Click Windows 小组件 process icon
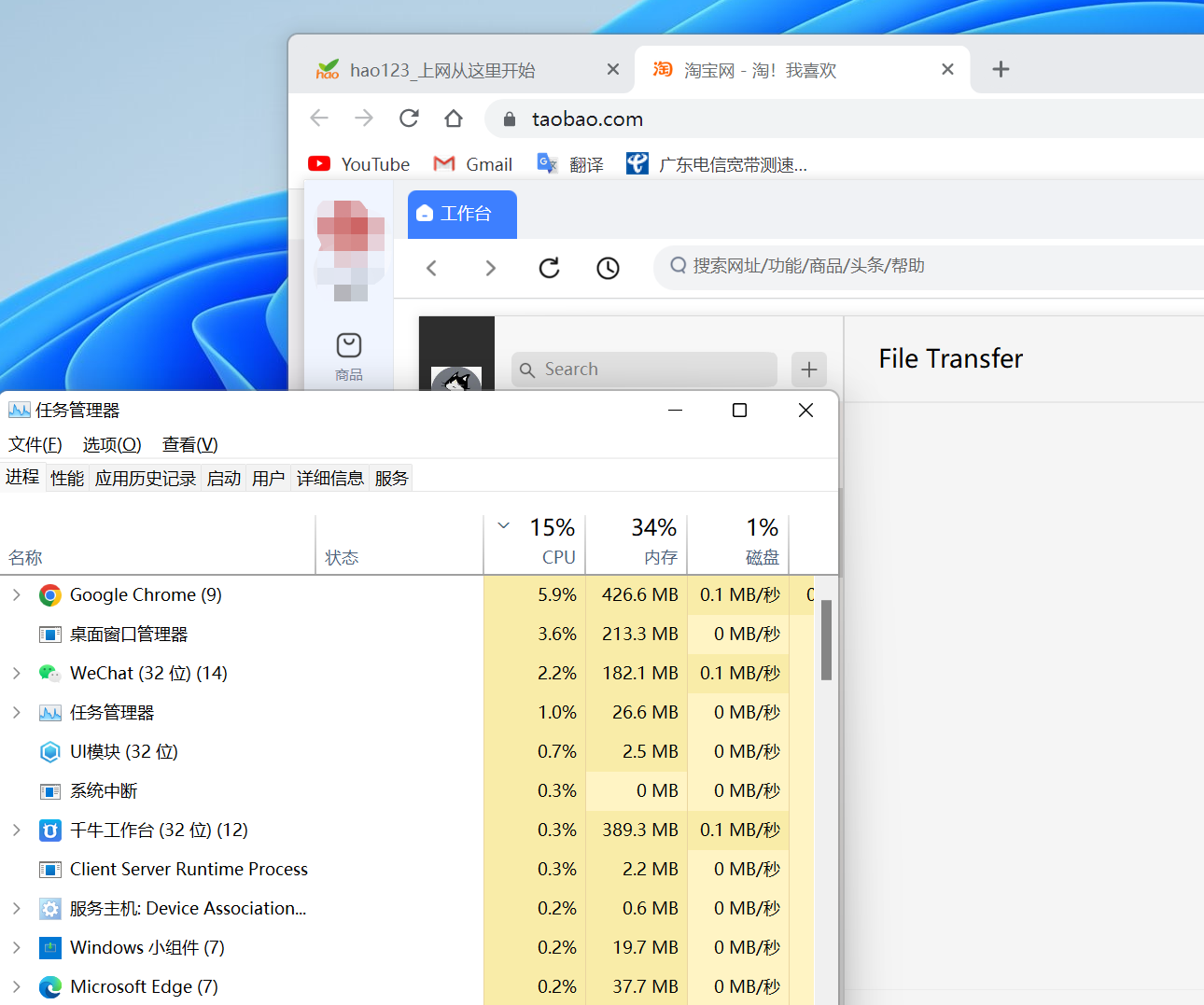 click(50, 948)
